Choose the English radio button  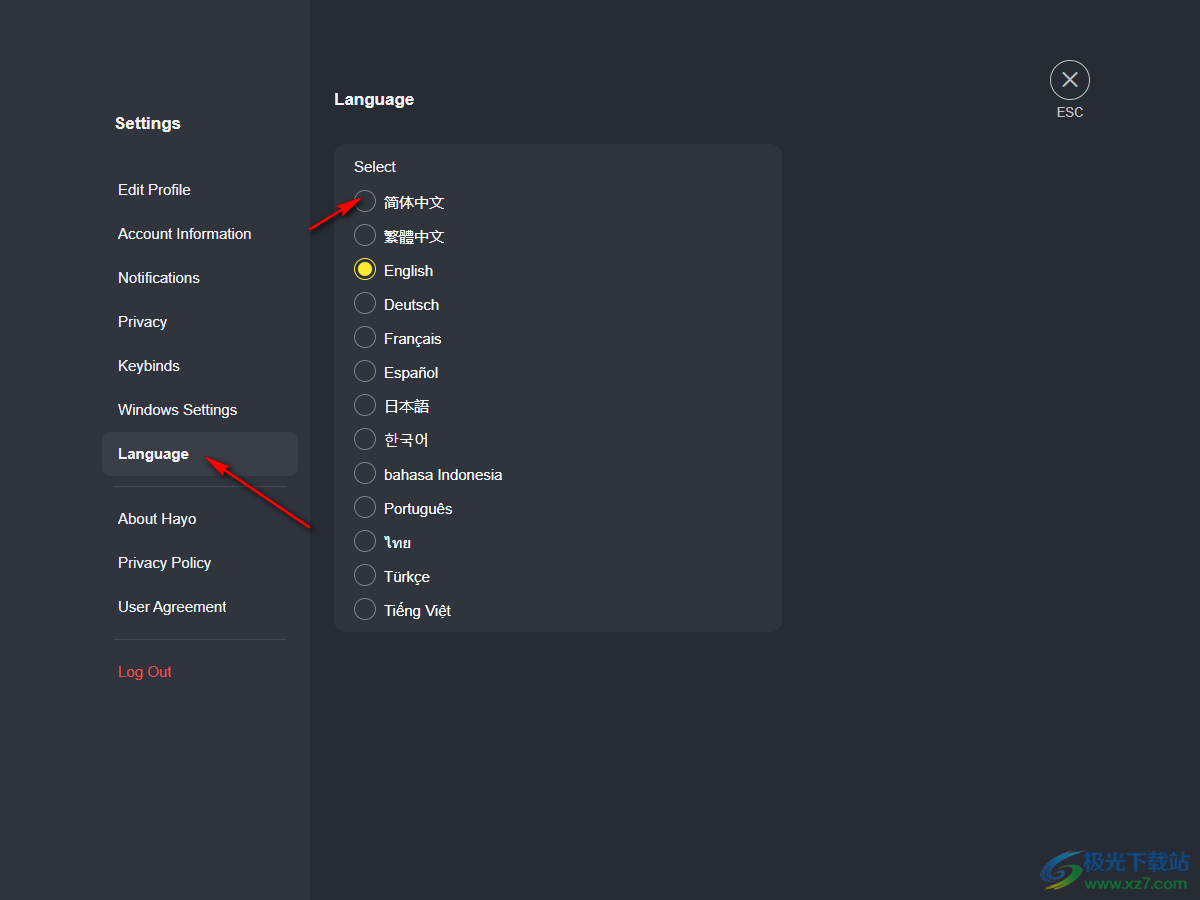[365, 269]
